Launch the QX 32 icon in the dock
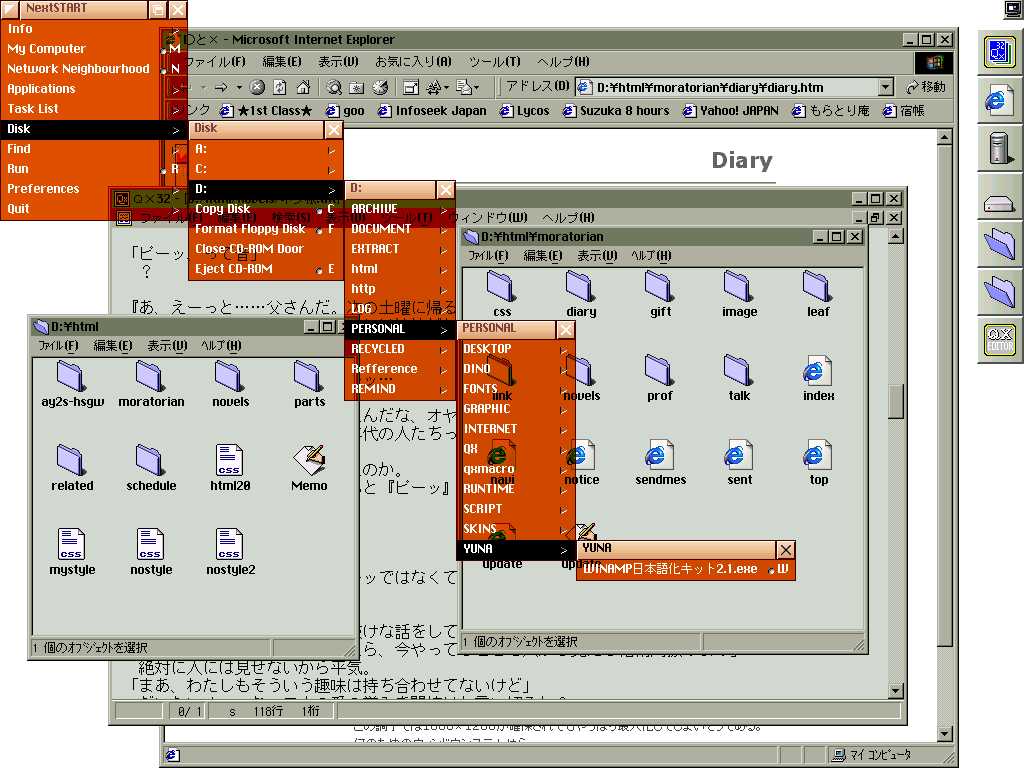The width and height of the screenshot is (1024, 768). coord(999,52)
